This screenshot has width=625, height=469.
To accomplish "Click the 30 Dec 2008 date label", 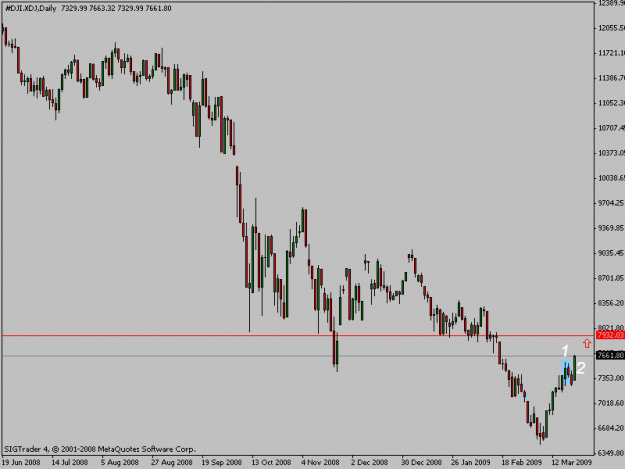I will click(421, 462).
